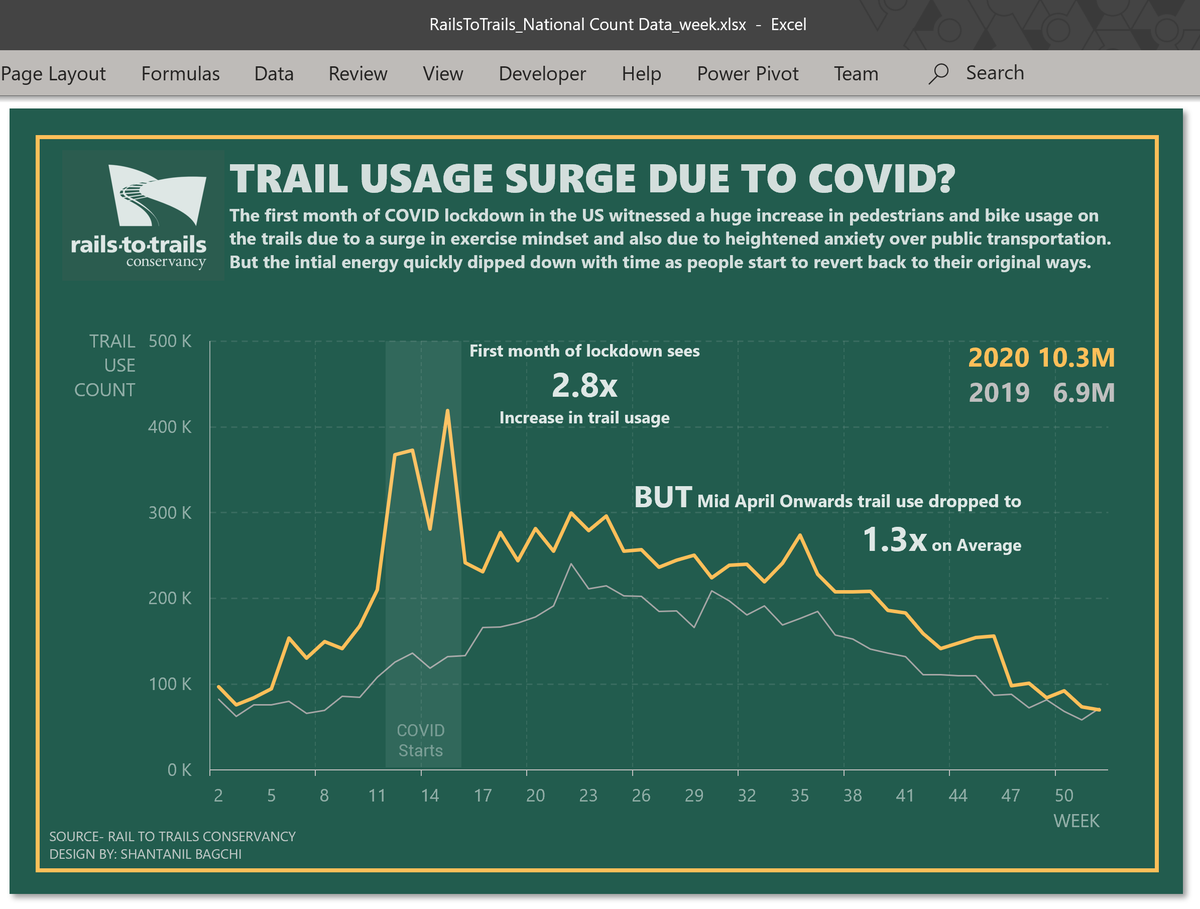Select 'Mid April Onwards trail use dropped to' text
Screen dimensions: 1200x909
pos(859,501)
